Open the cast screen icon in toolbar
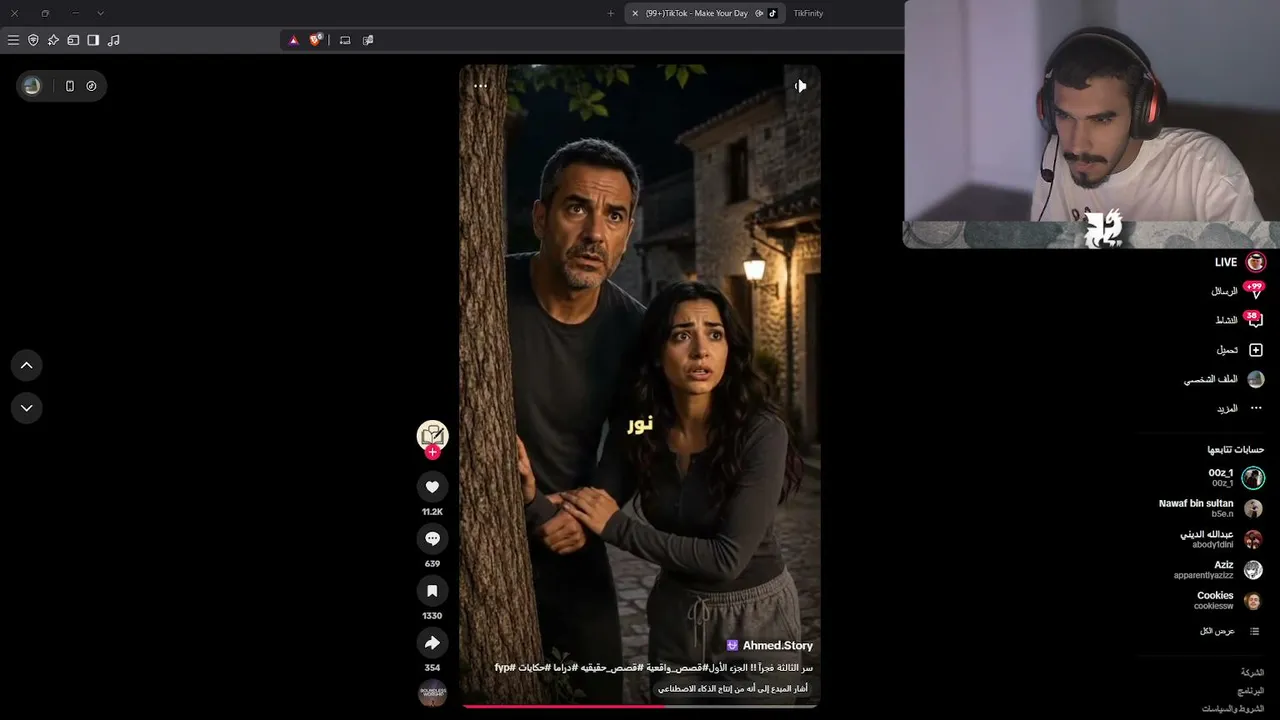 tap(345, 40)
